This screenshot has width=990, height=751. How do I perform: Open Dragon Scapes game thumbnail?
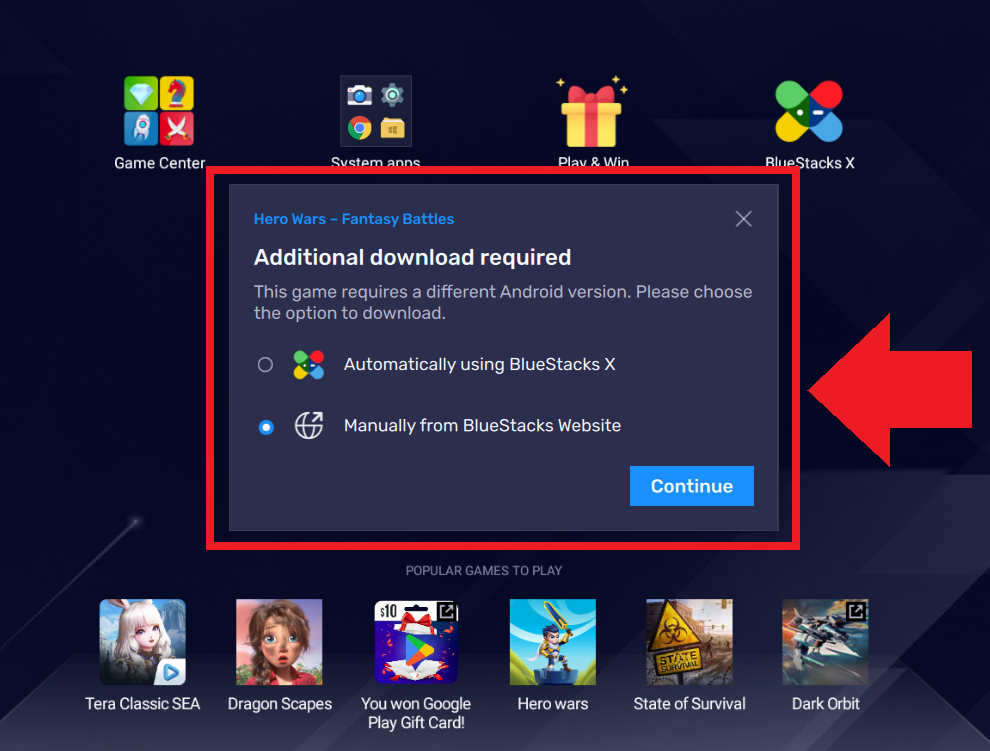click(279, 642)
